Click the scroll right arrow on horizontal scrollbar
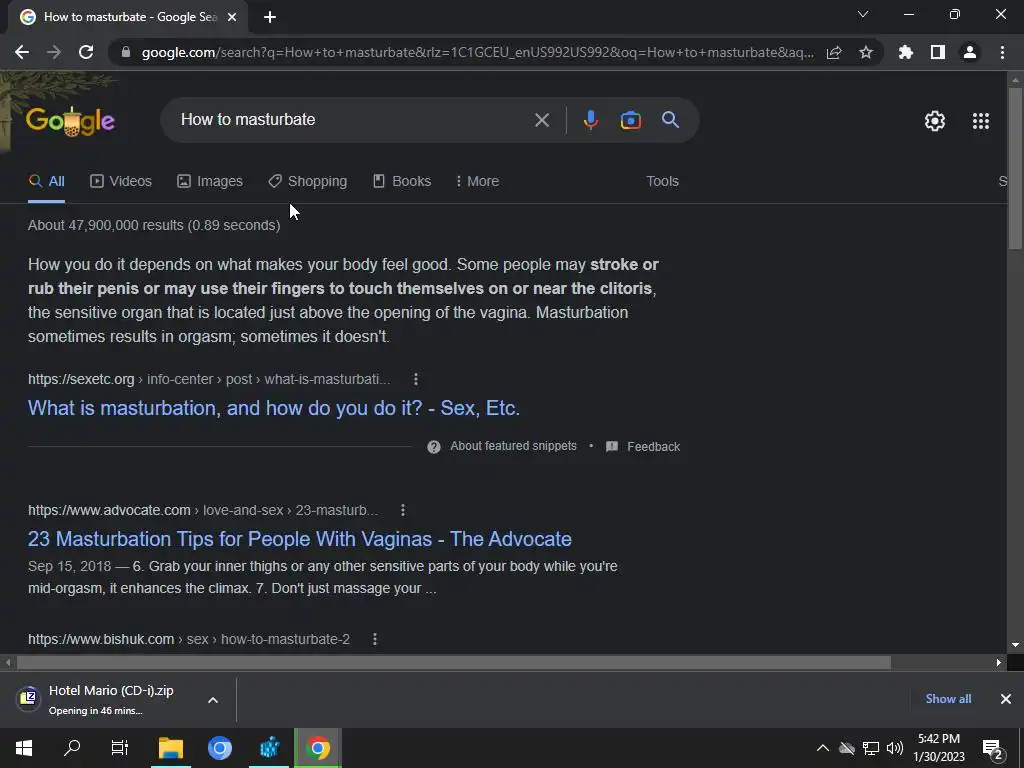 click(999, 662)
